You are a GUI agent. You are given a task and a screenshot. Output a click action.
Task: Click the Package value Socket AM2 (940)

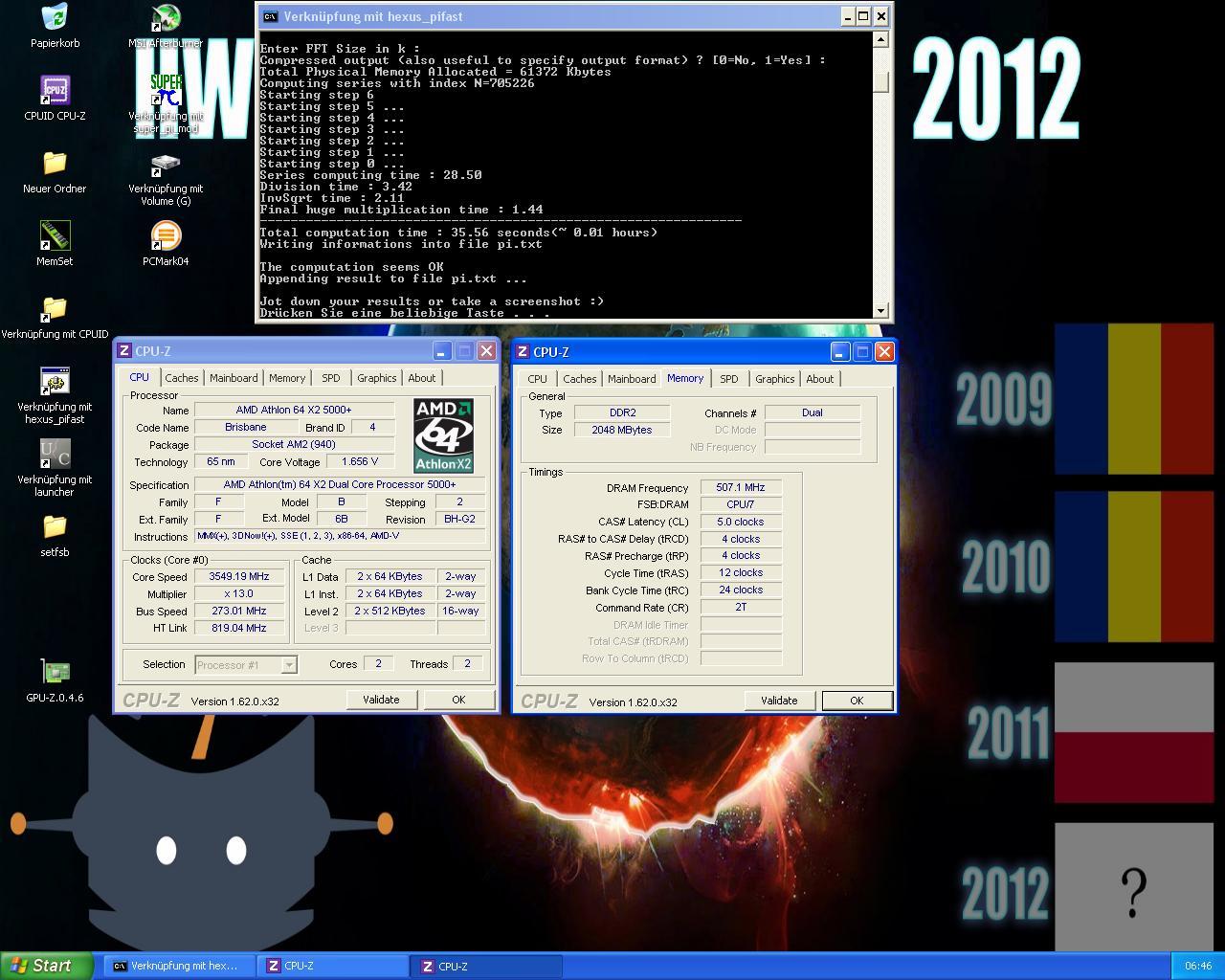tap(294, 444)
